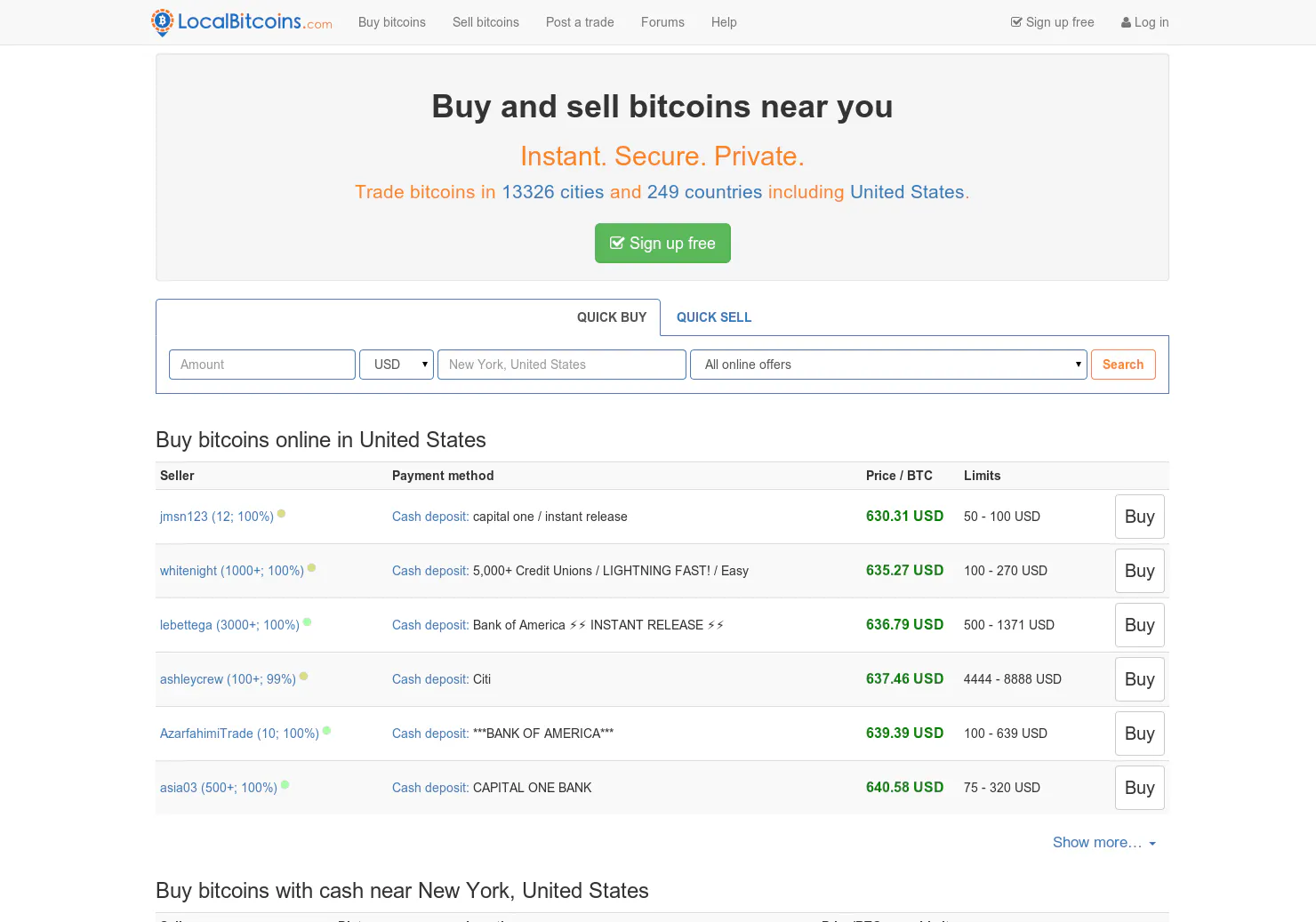Open seller whitenight profile
The width and height of the screenshot is (1316, 922).
[x=232, y=571]
